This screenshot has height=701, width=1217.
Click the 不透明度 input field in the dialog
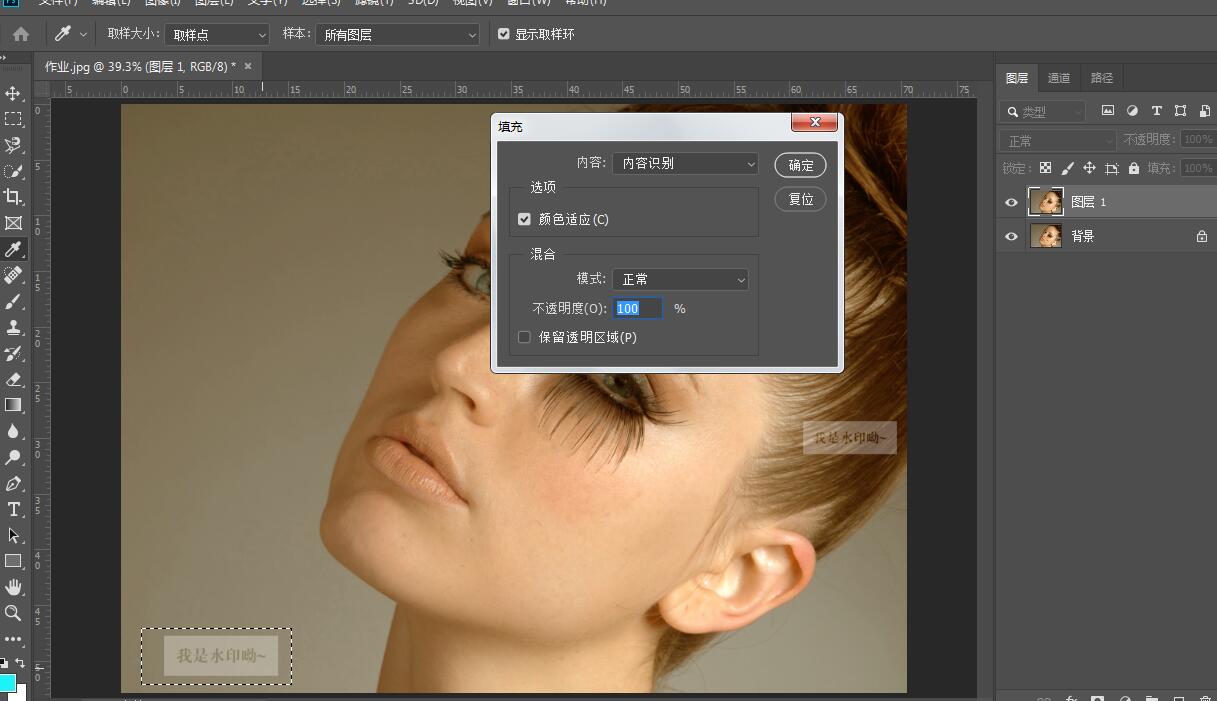coord(637,309)
